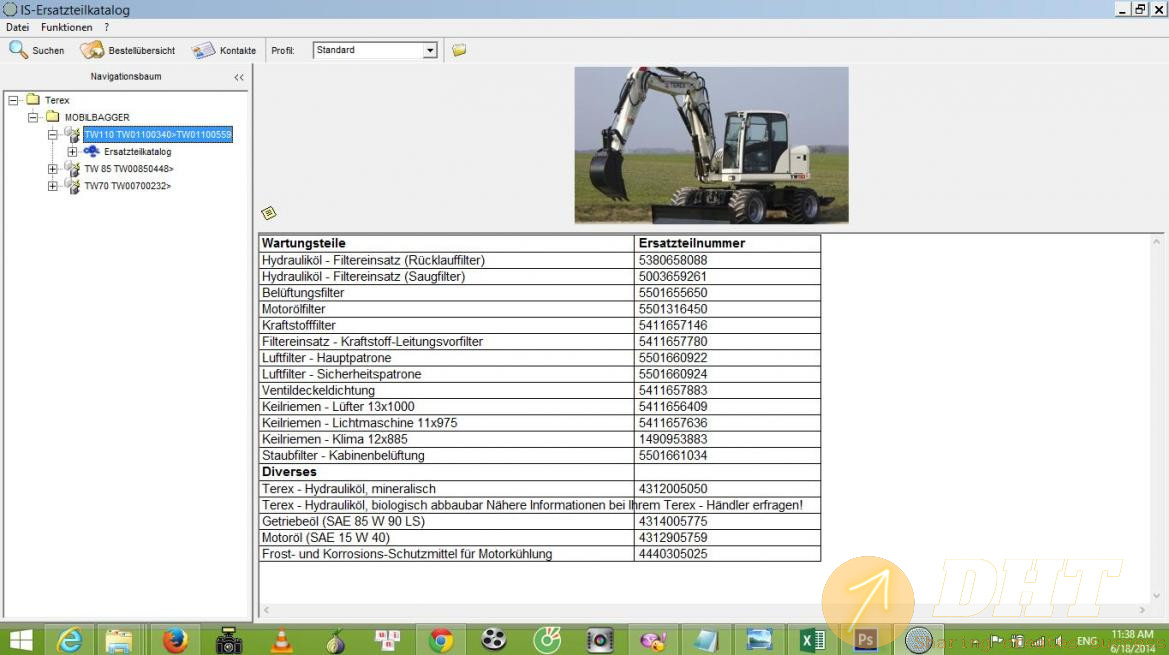Select MOBILBAGGER in the navigation tree
The width and height of the screenshot is (1169, 655).
[97, 117]
